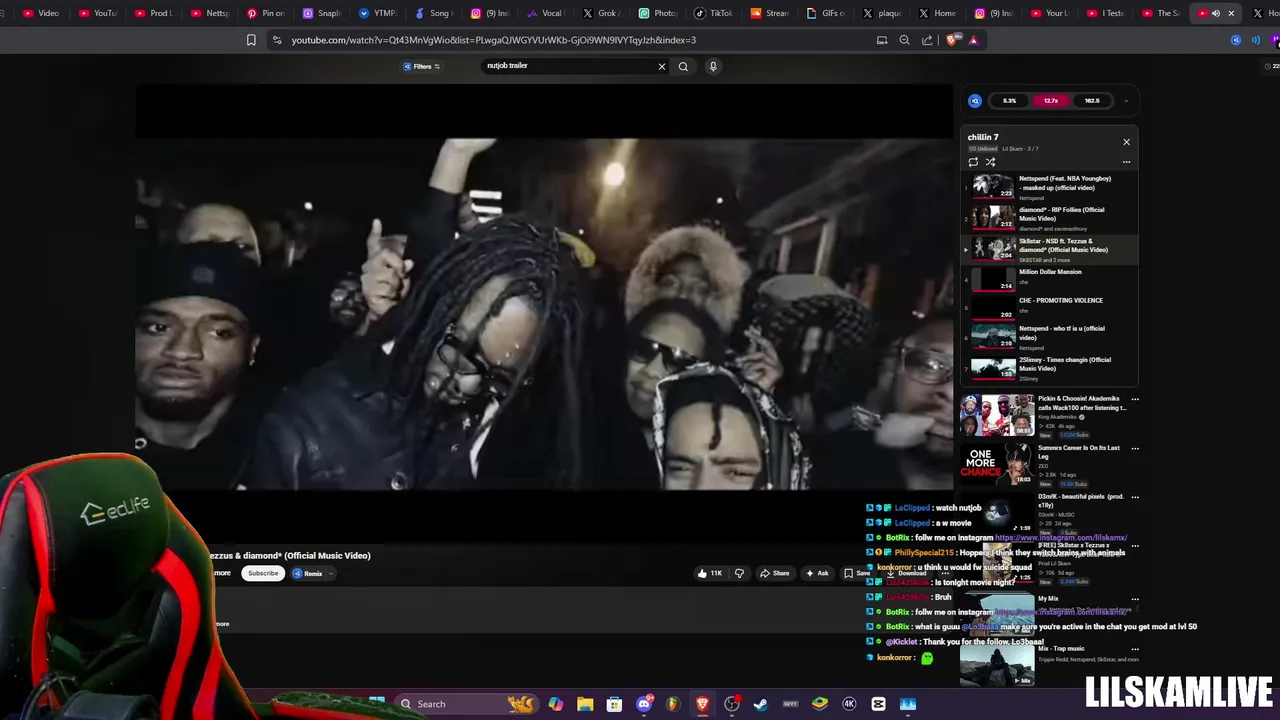Open FL Studio from the taskbar

[x=673, y=704]
